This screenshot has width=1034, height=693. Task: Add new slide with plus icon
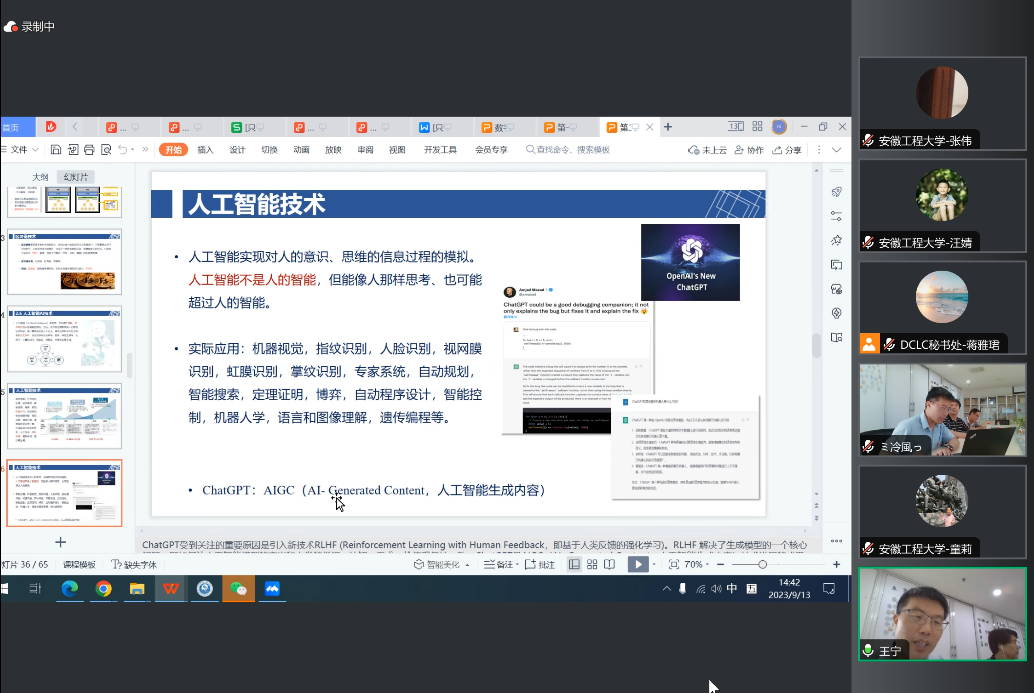(60, 542)
